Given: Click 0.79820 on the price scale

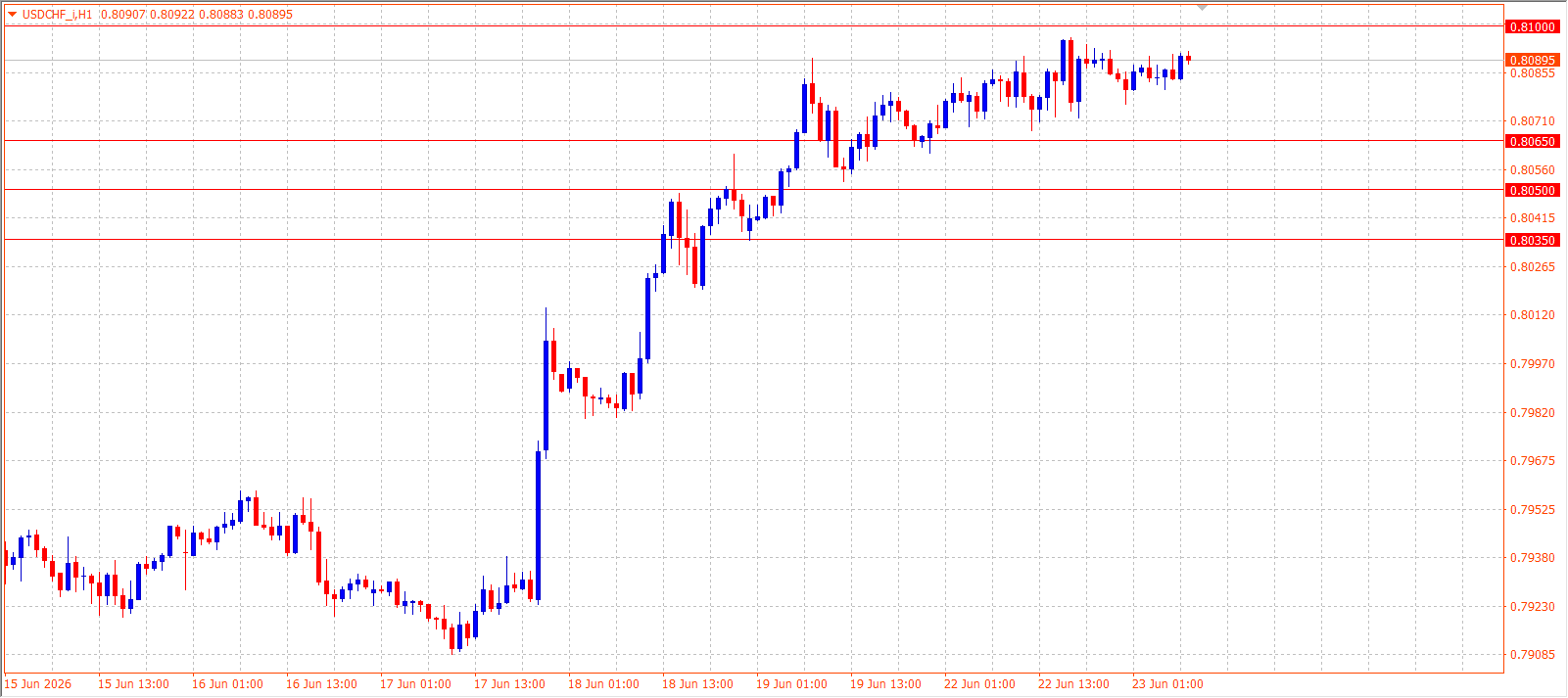Looking at the screenshot, I should pyautogui.click(x=1533, y=412).
